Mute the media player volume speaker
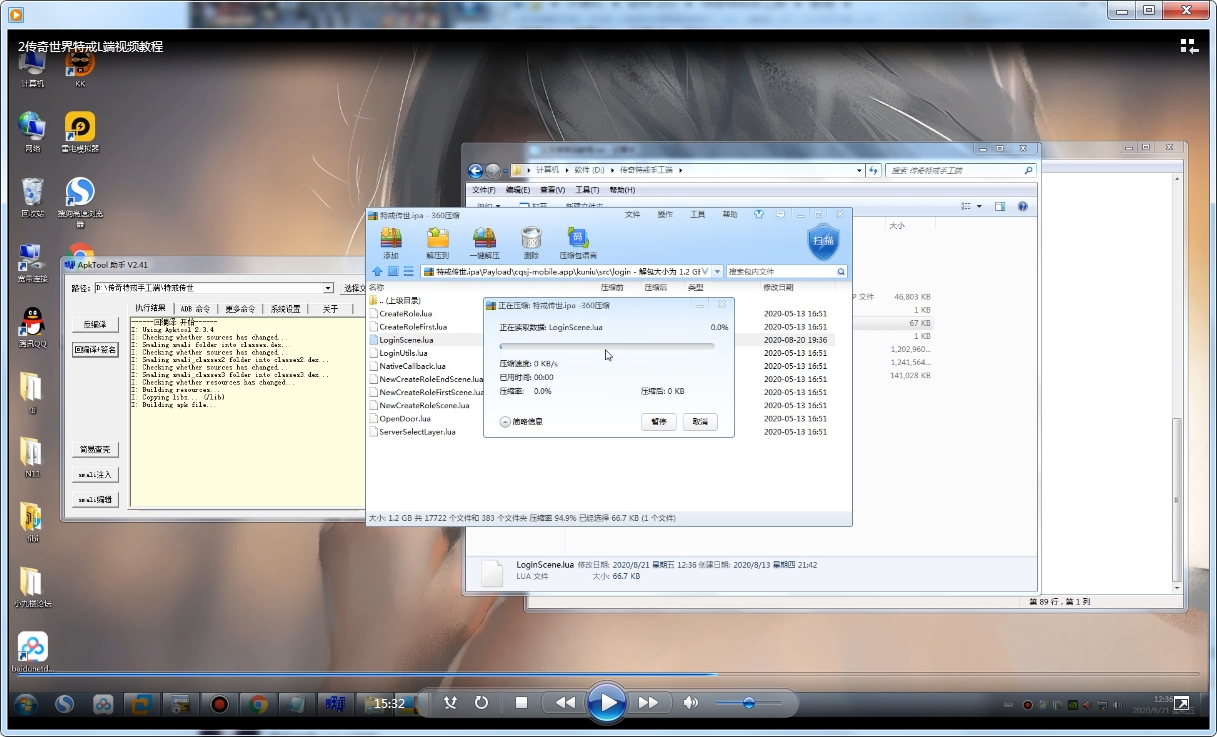 pos(690,703)
